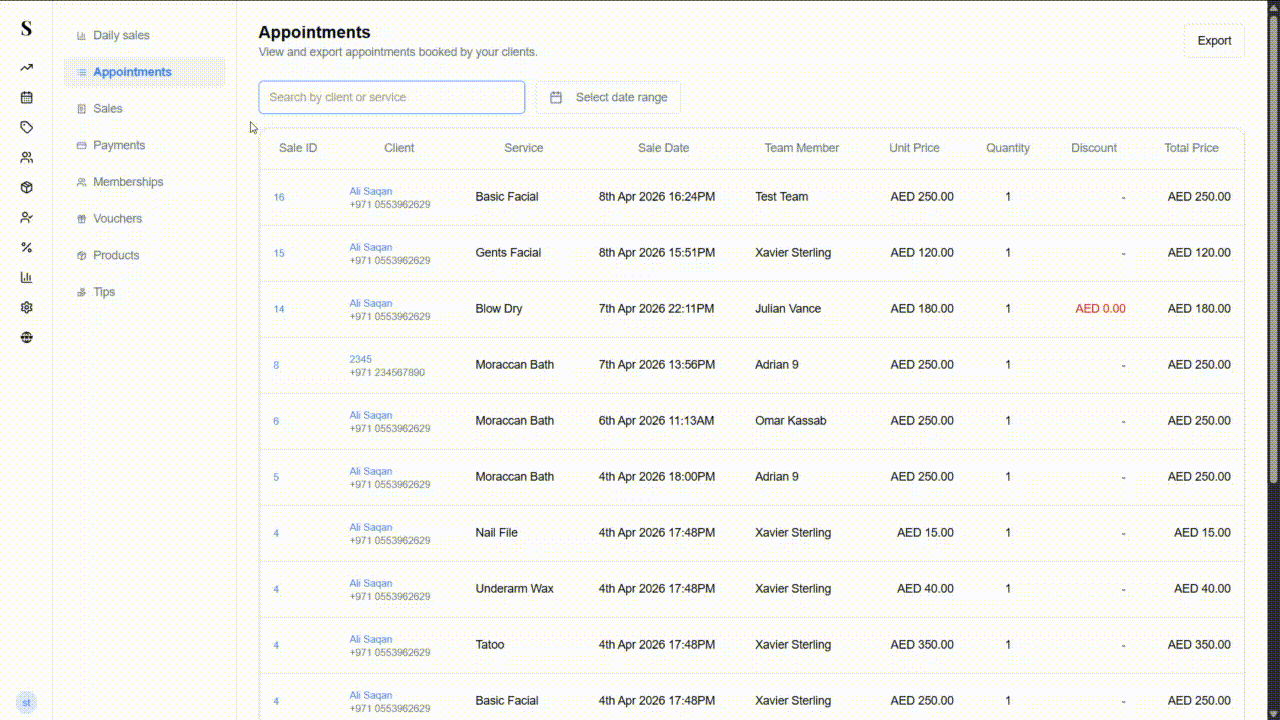Screen dimensions: 1280x720
Task: Open the settings gear icon in the left rail
Action: tap(25, 307)
